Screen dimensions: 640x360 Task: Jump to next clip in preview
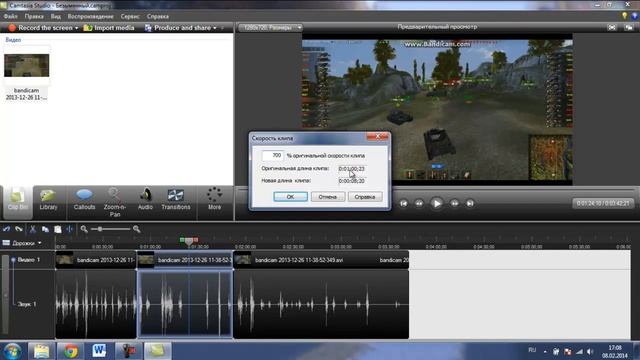coord(470,203)
